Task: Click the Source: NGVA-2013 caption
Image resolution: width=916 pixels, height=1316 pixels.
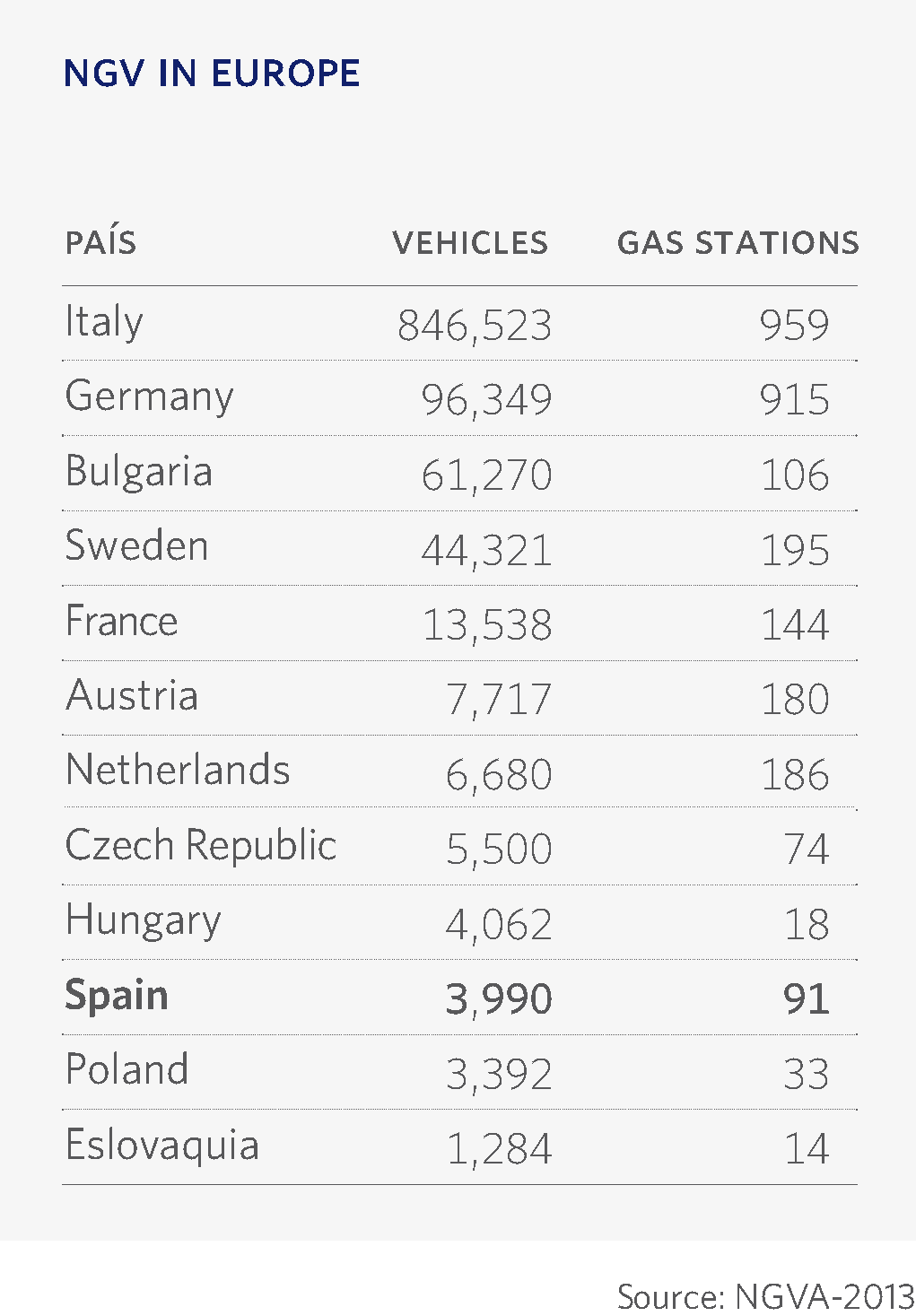Action: click(x=765, y=1297)
